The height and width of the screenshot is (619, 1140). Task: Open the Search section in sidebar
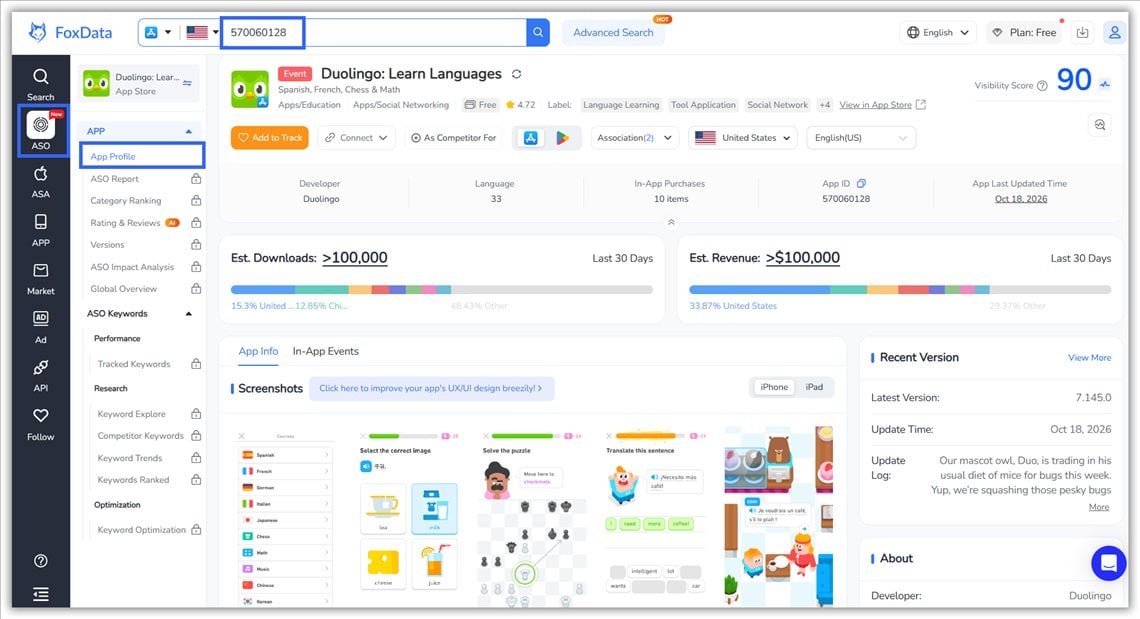click(x=41, y=84)
